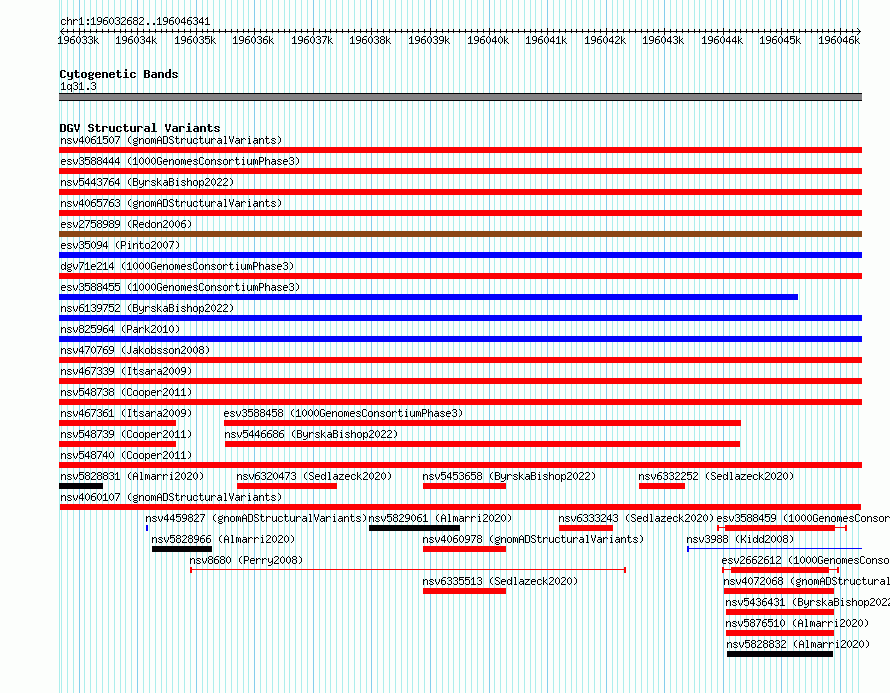Viewport: 890px width, 693px height.
Task: Click chr1:196032682..196046341 region label
Action: point(135,21)
